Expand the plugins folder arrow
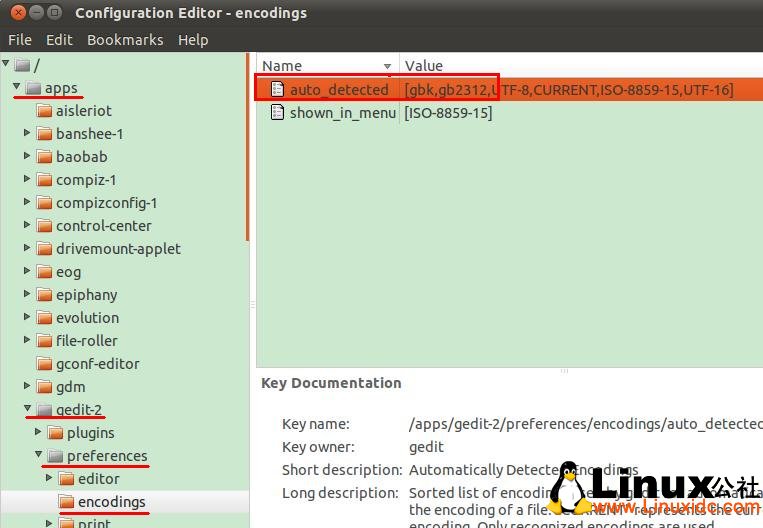 pyautogui.click(x=38, y=431)
